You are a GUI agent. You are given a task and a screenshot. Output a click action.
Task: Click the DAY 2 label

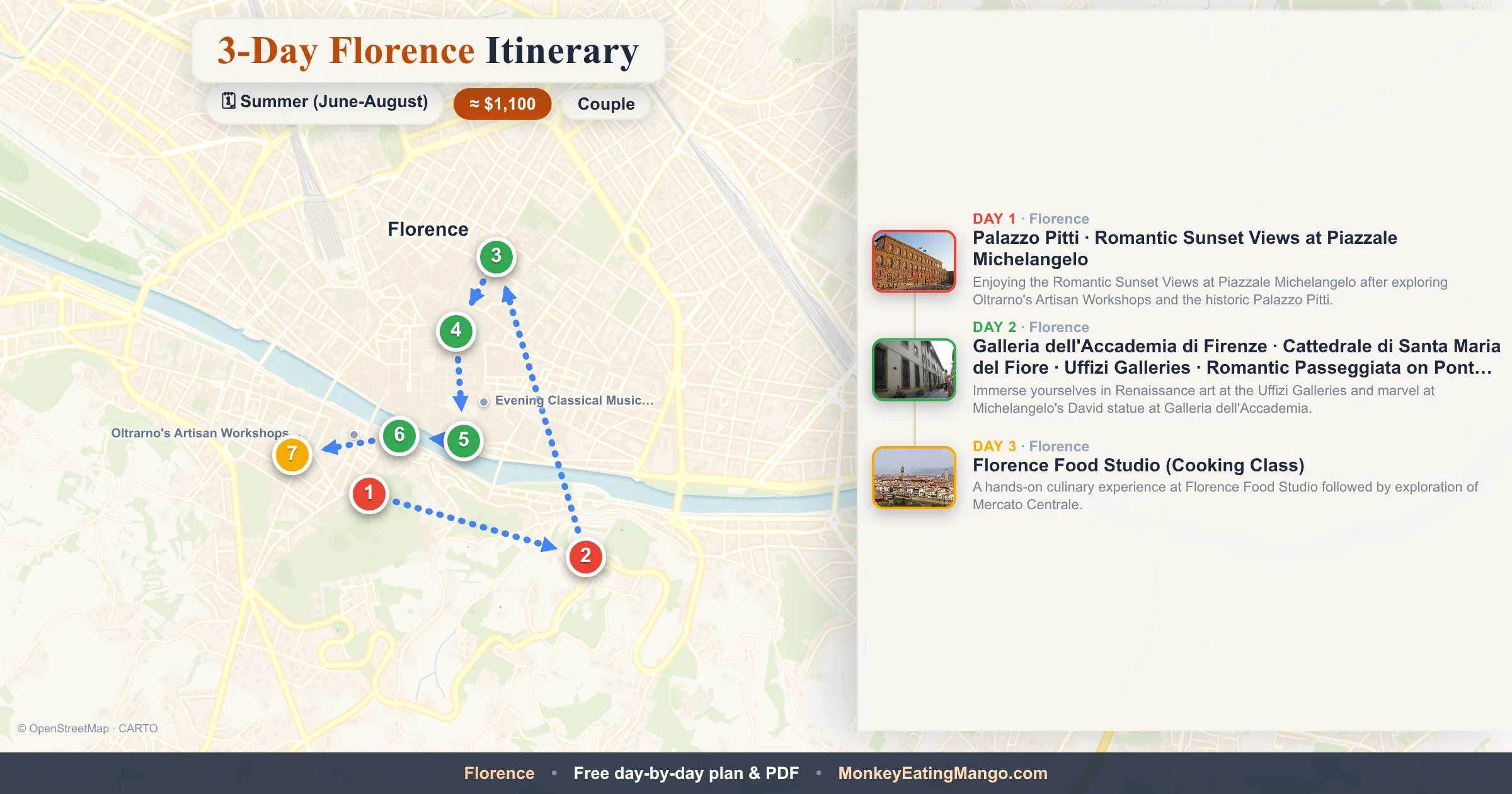pos(994,327)
